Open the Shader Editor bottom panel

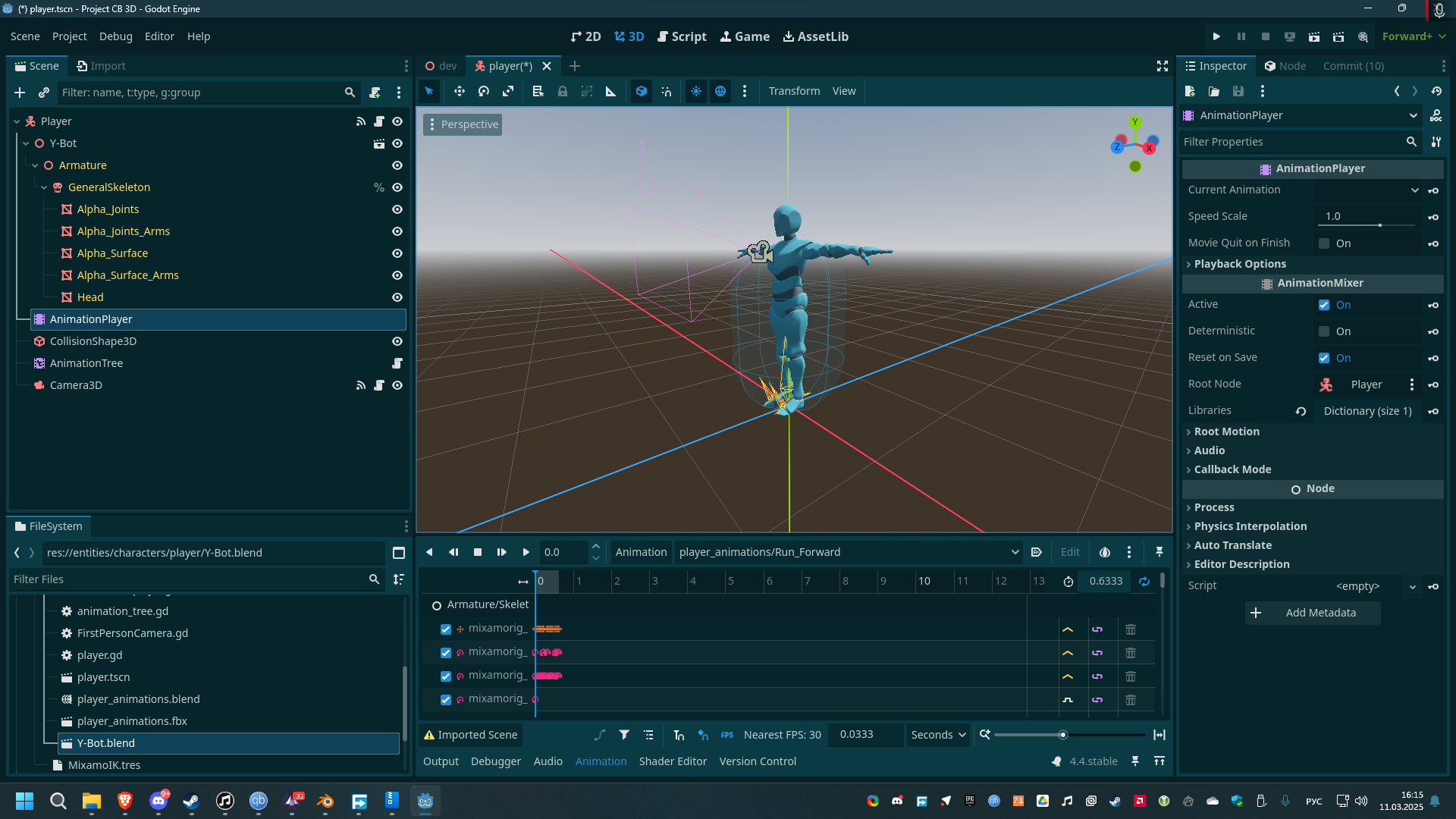[x=673, y=761]
